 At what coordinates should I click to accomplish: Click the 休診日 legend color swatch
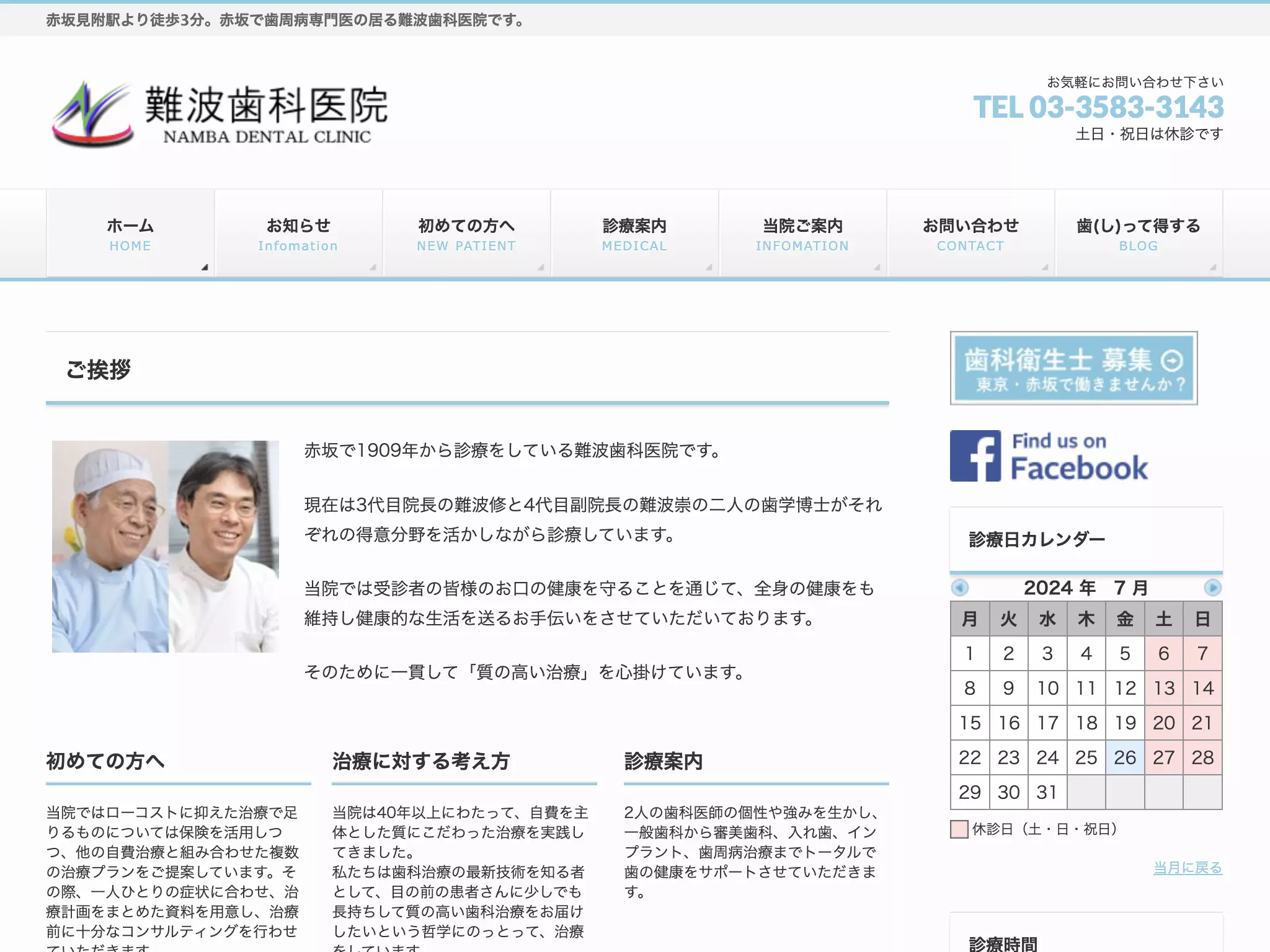click(x=959, y=829)
